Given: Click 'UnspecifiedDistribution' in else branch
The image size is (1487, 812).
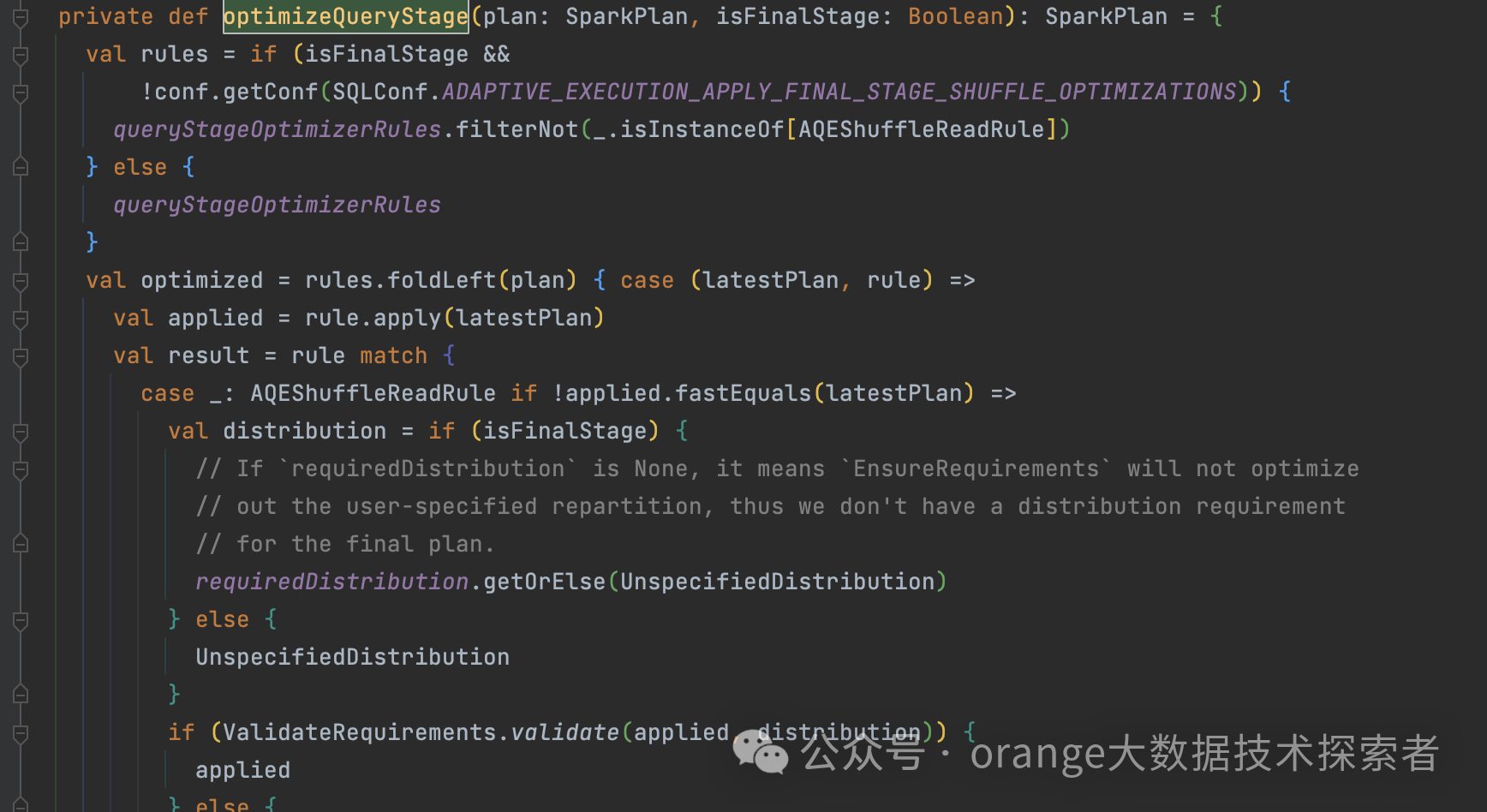Looking at the screenshot, I should tap(353, 657).
